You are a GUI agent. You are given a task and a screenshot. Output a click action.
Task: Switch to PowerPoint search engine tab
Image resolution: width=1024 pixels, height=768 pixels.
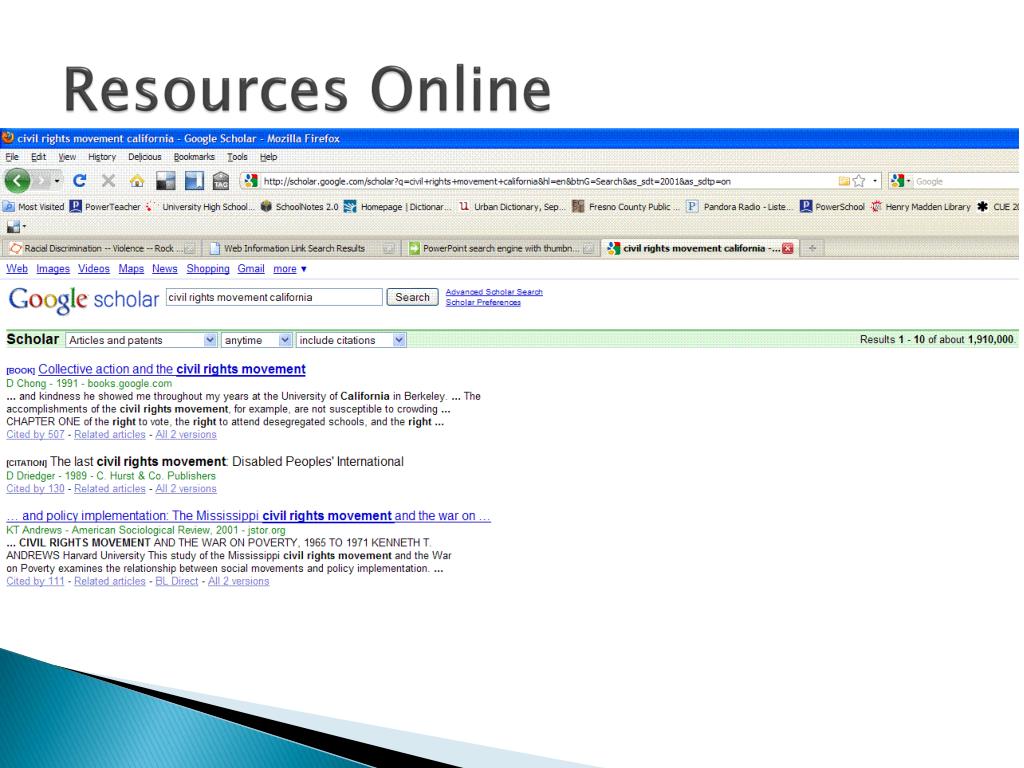(500, 248)
